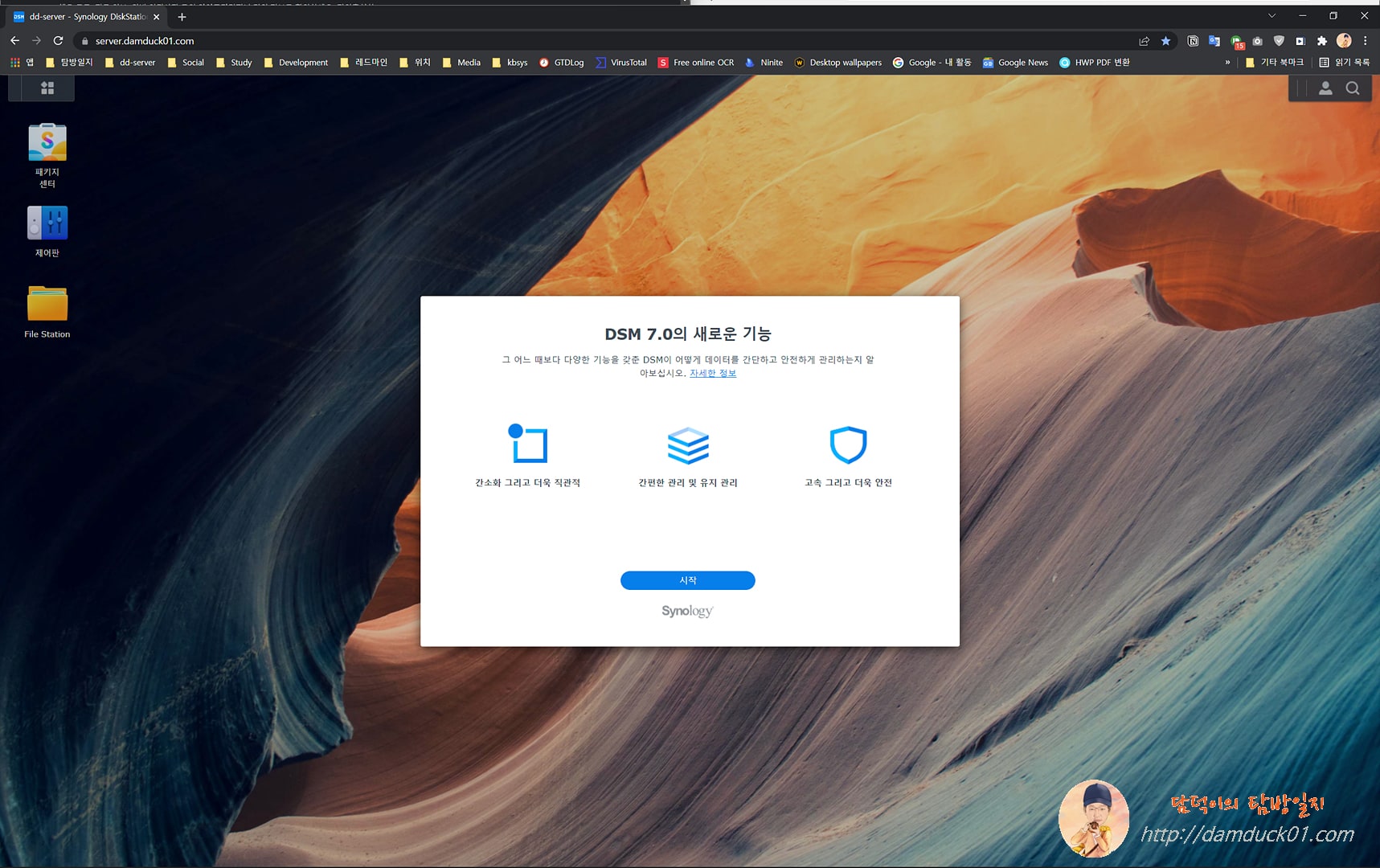Open 제어판 from the DSM desktop
Viewport: 1380px width, 868px height.
click(x=46, y=223)
